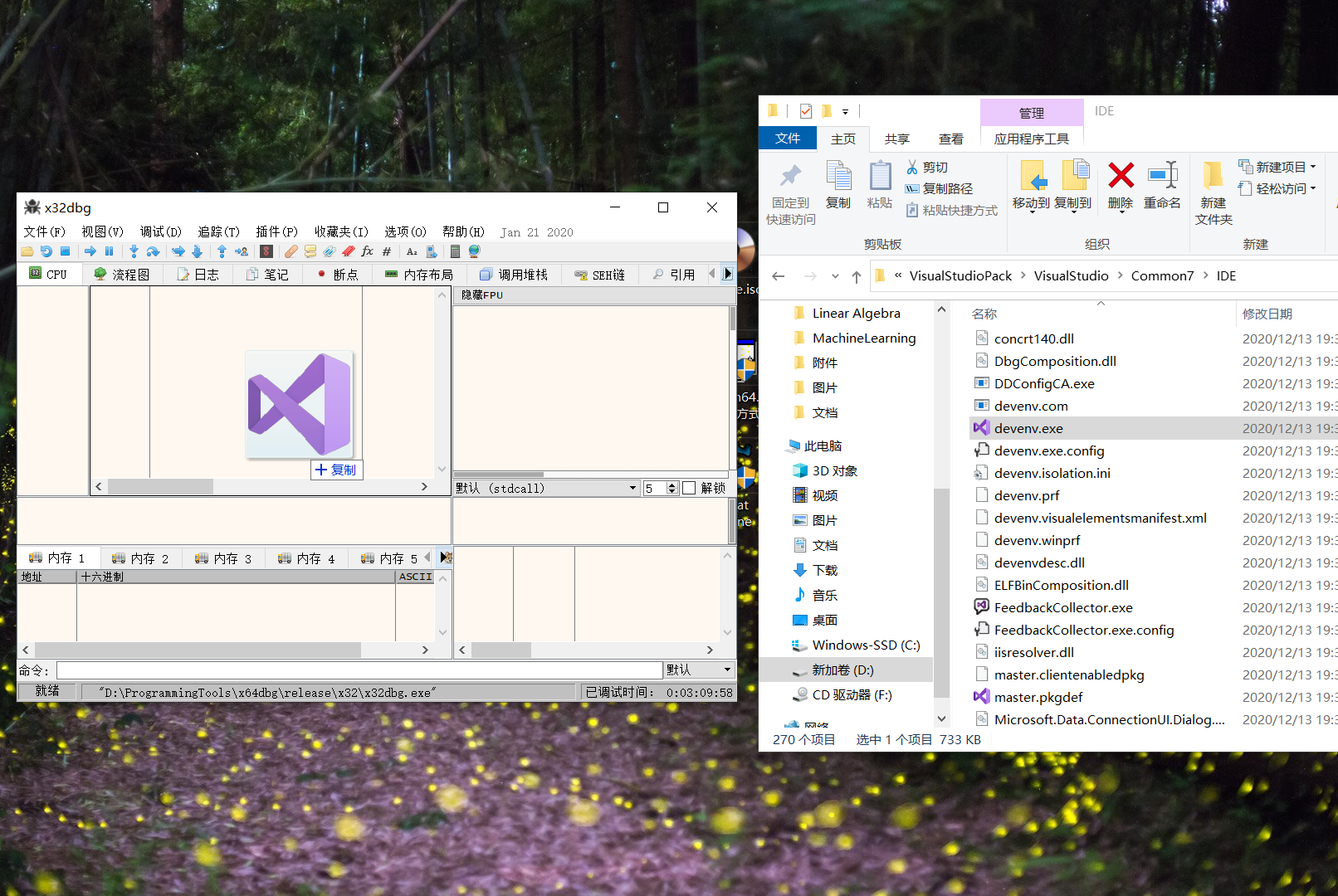The height and width of the screenshot is (896, 1338).
Task: Open the 移动到 dropdown
Action: pyautogui.click(x=1032, y=211)
